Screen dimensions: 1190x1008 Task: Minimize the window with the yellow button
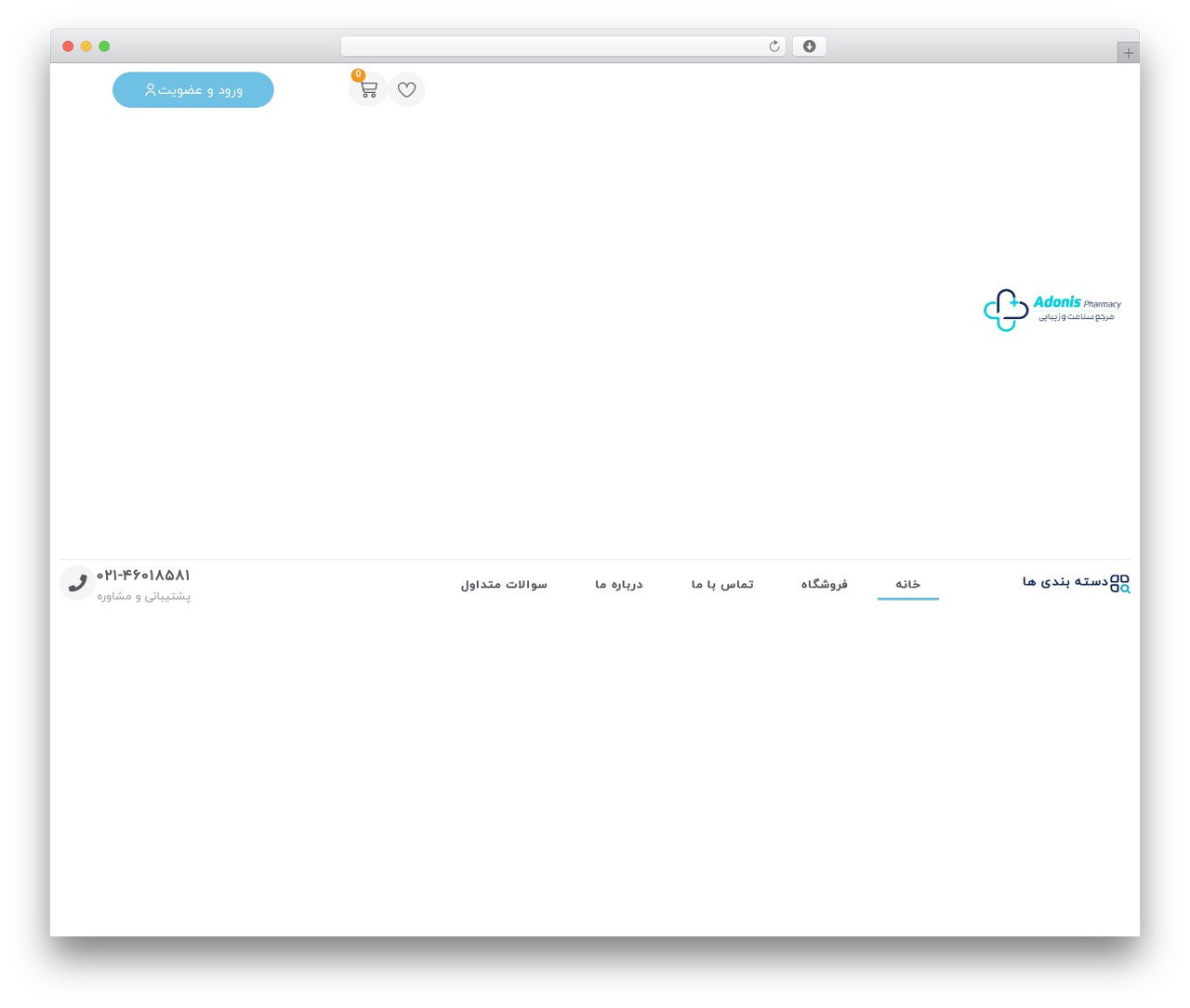point(86,46)
